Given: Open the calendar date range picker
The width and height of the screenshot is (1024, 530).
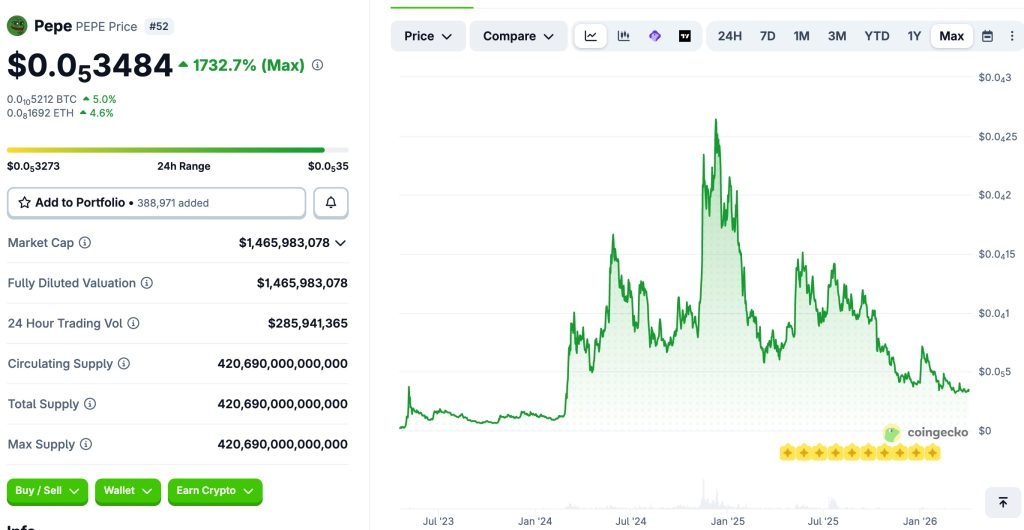Looking at the screenshot, I should pyautogui.click(x=987, y=37).
